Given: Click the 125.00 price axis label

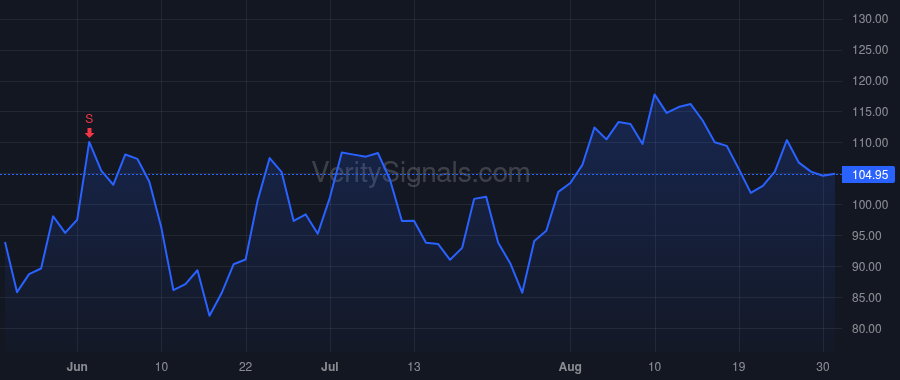Looking at the screenshot, I should point(870,51).
